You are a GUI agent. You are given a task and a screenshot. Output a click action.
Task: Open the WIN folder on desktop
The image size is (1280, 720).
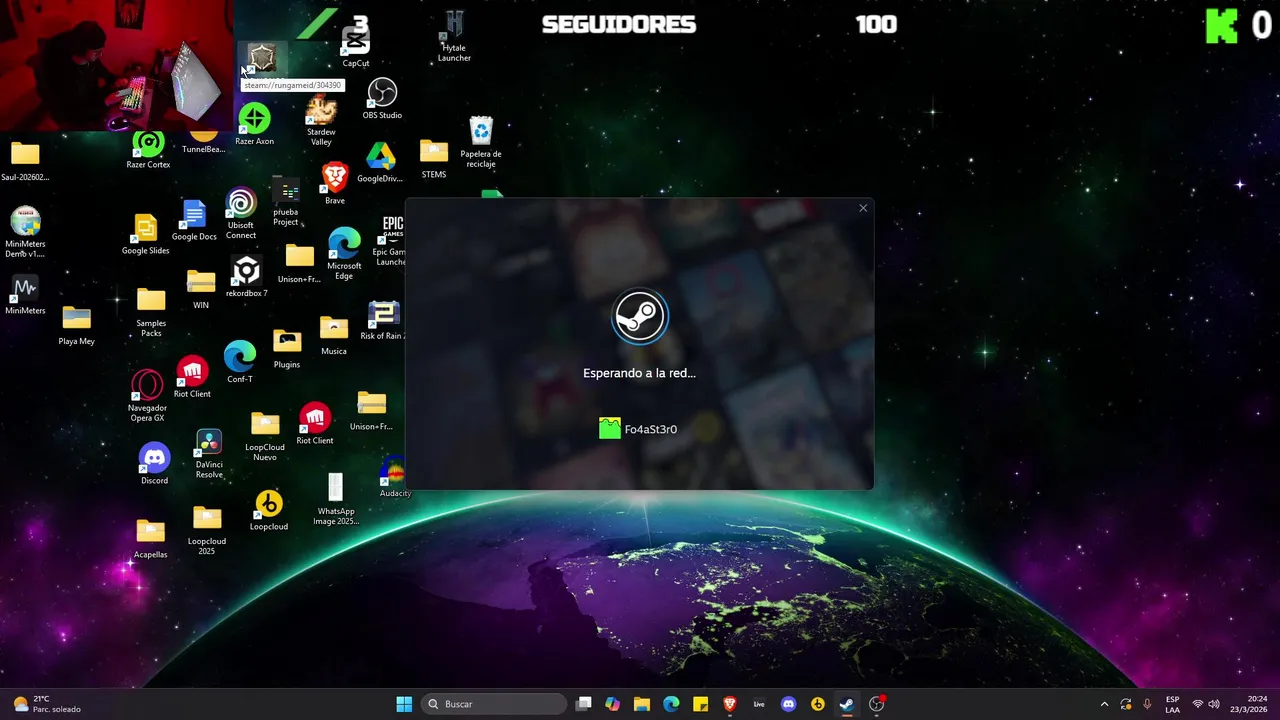[201, 290]
